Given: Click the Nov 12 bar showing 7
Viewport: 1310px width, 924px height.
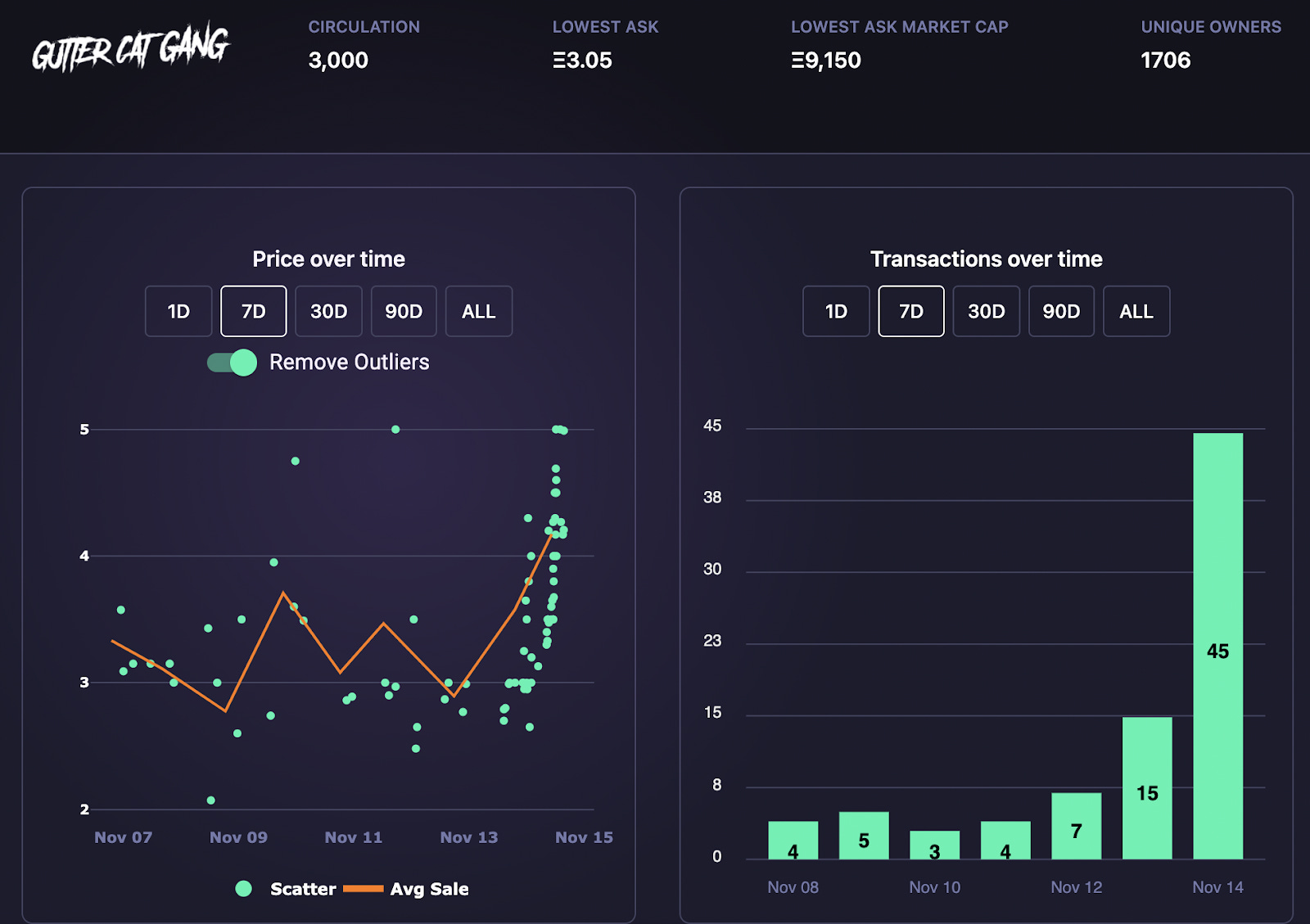Looking at the screenshot, I should [x=1076, y=826].
